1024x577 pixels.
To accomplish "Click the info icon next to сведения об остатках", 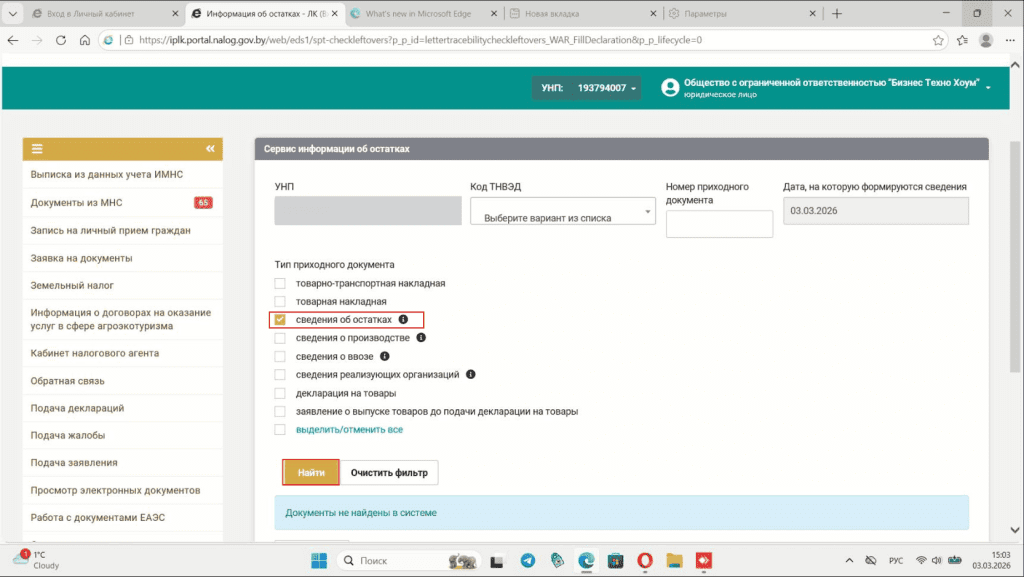I will click(x=404, y=319).
